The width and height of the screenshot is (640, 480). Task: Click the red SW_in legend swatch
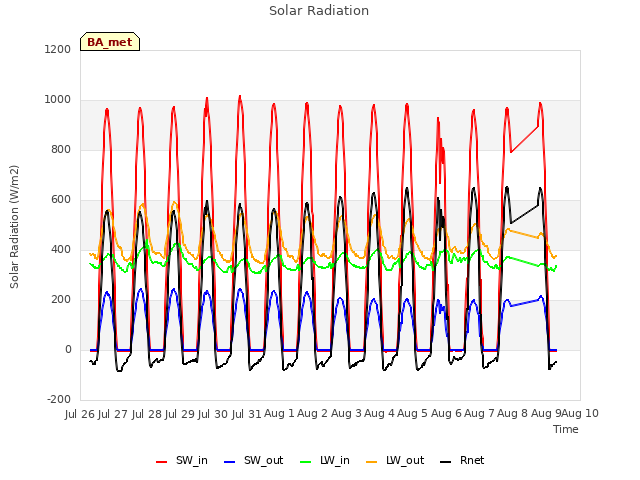(x=162, y=462)
